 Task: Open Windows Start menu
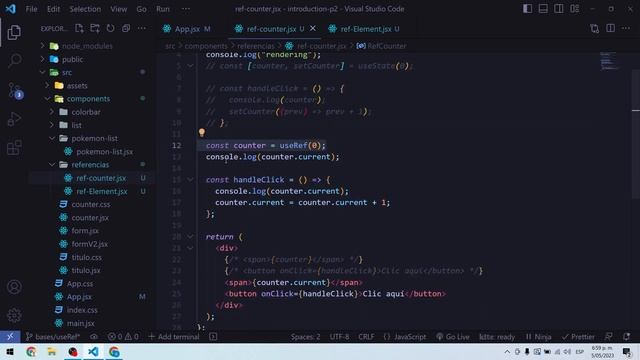[10, 351]
